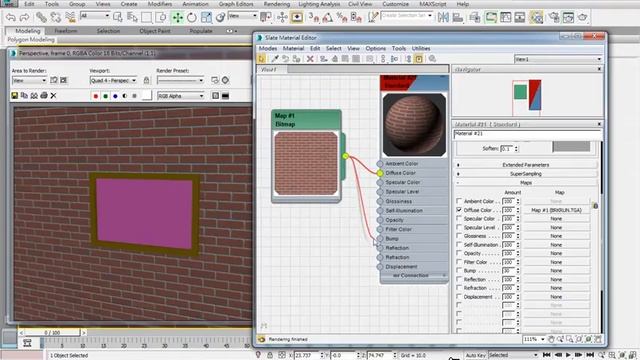Screen dimensions: 640x360
Task: Enable the Bump map checkbox
Action: pyautogui.click(x=459, y=271)
